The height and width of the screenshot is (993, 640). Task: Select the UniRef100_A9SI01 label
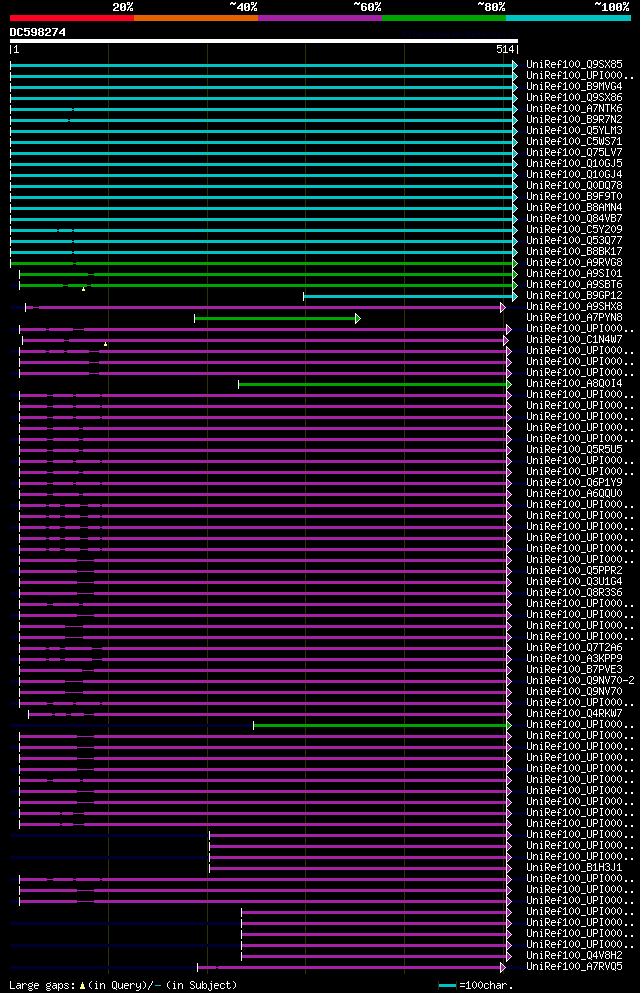574,274
